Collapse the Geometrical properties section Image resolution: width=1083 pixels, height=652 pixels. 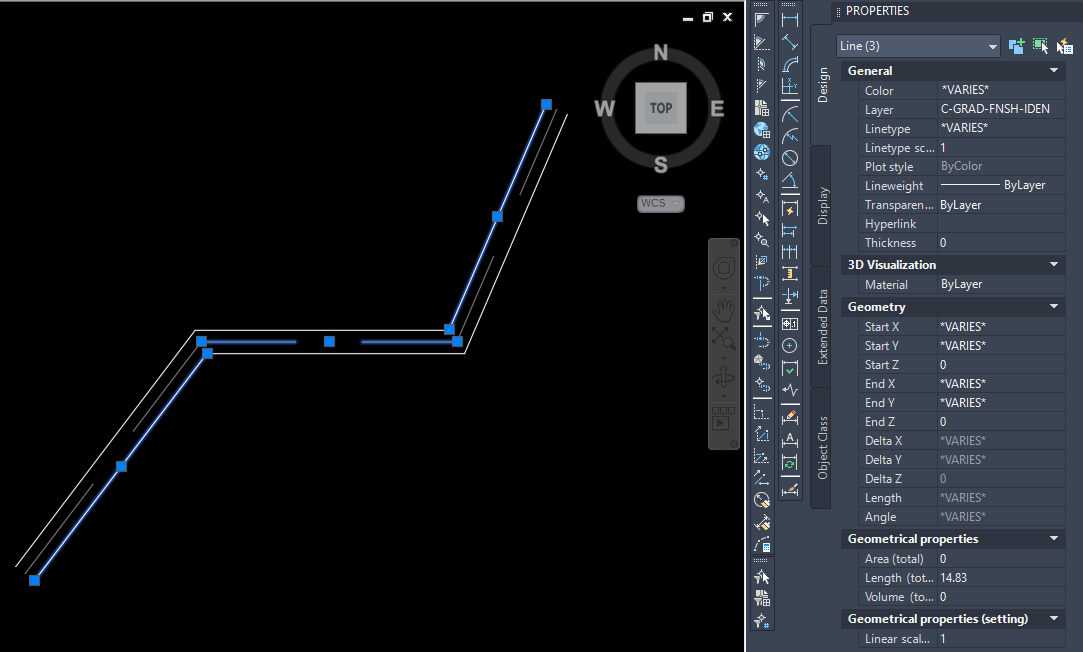(x=1054, y=539)
